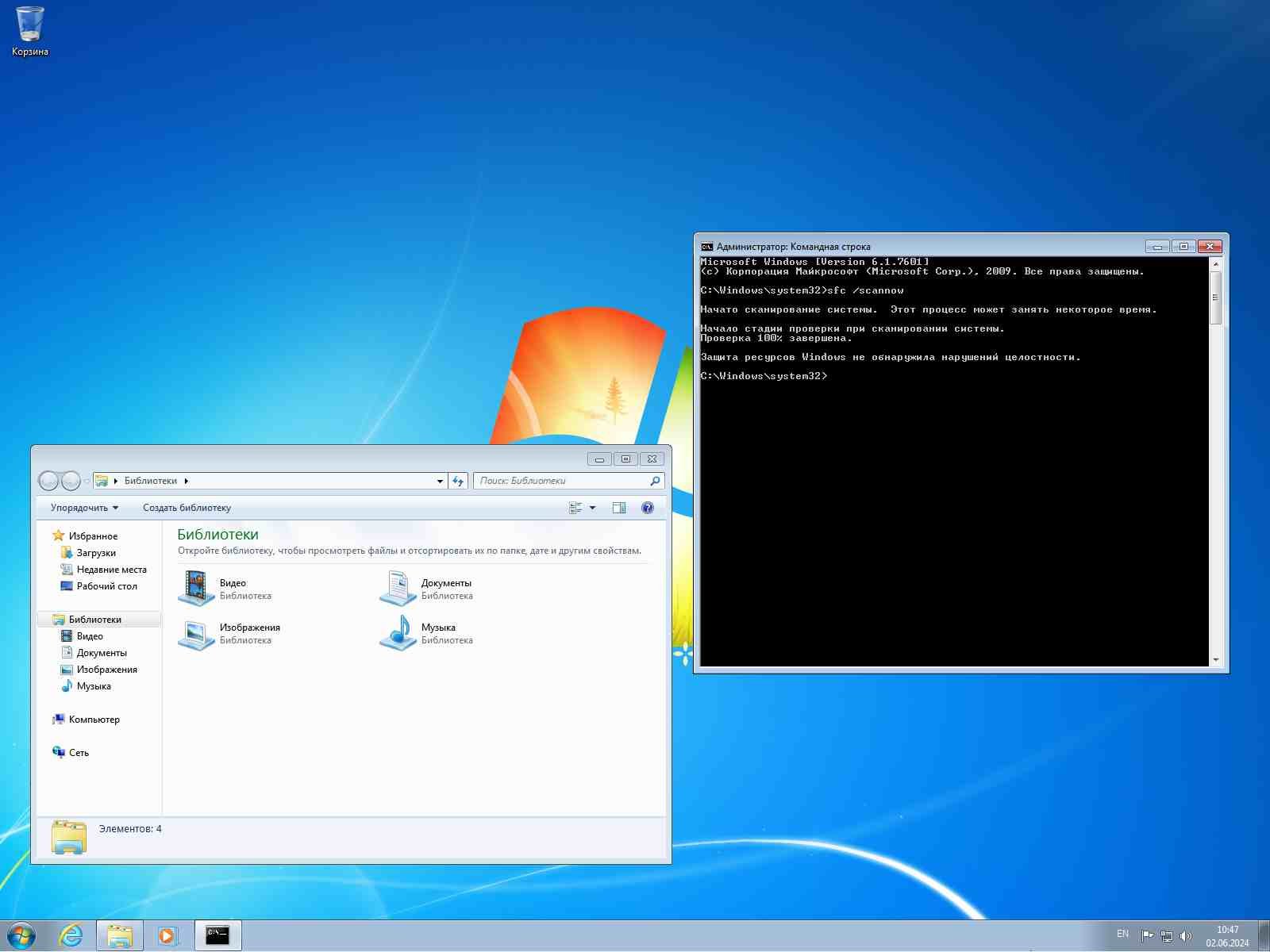Click the Command Prompt scrollbar thumb
1270x952 pixels.
[1215, 297]
